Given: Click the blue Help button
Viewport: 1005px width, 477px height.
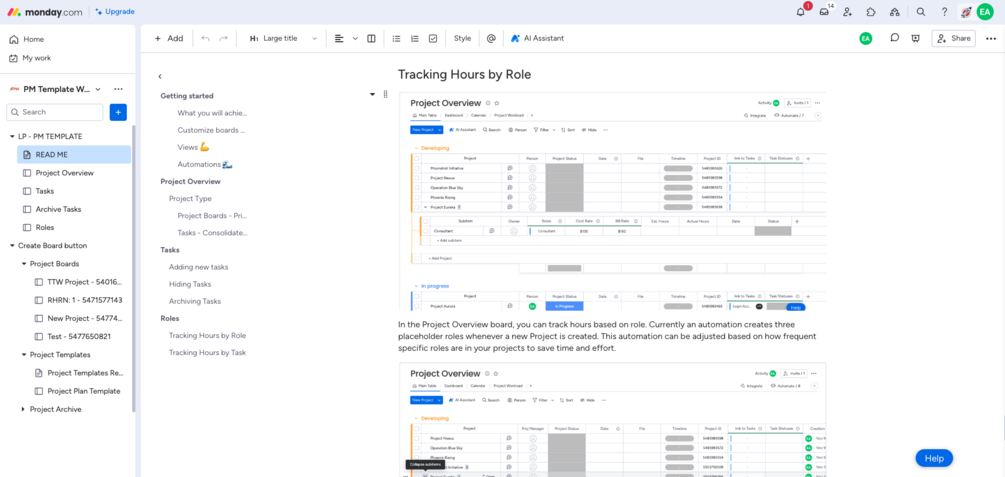Looking at the screenshot, I should click(934, 458).
